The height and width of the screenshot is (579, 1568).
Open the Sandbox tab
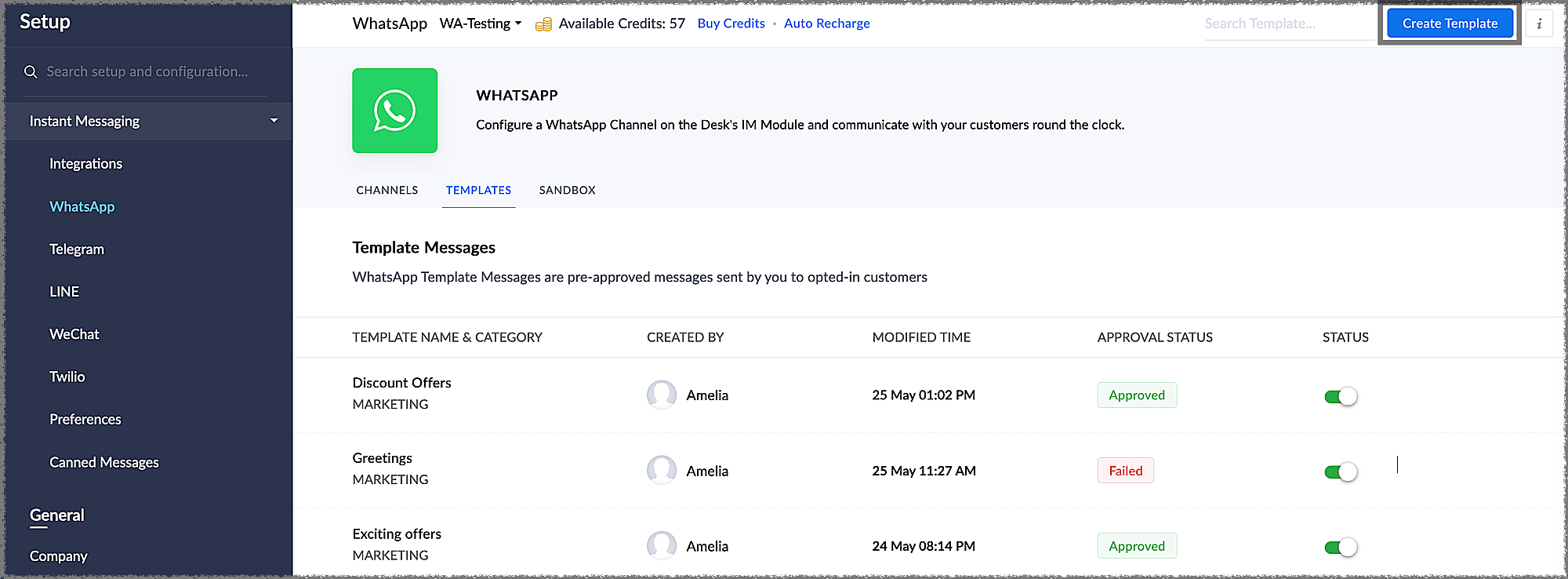567,190
